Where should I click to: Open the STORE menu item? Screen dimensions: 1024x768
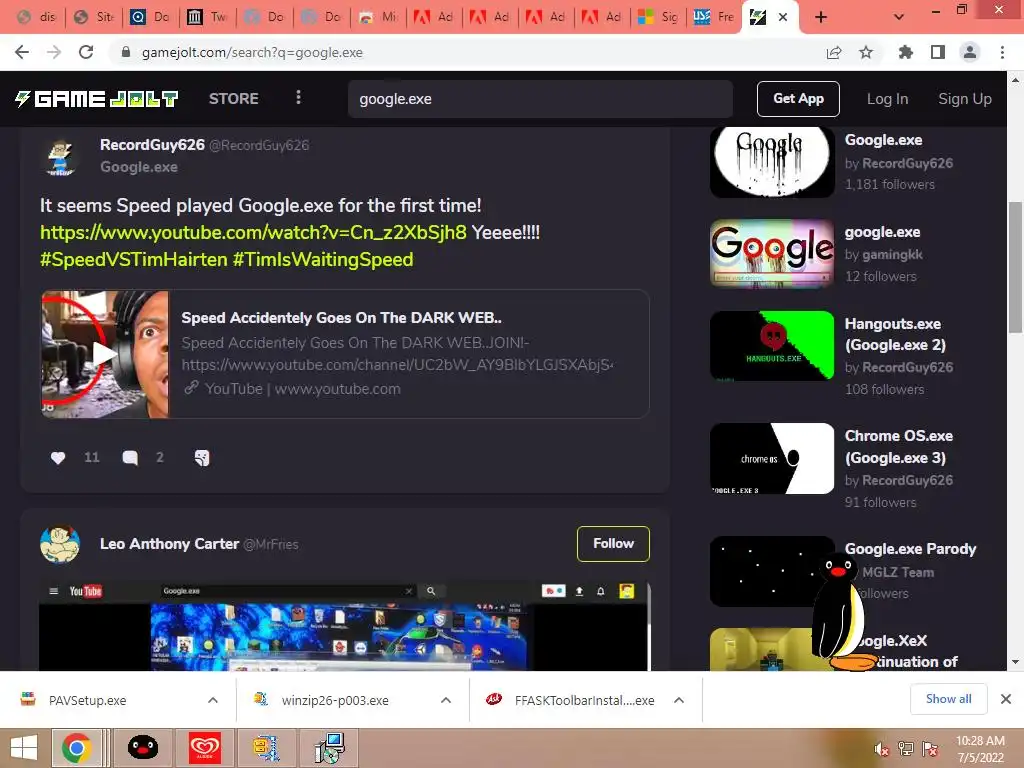point(234,99)
